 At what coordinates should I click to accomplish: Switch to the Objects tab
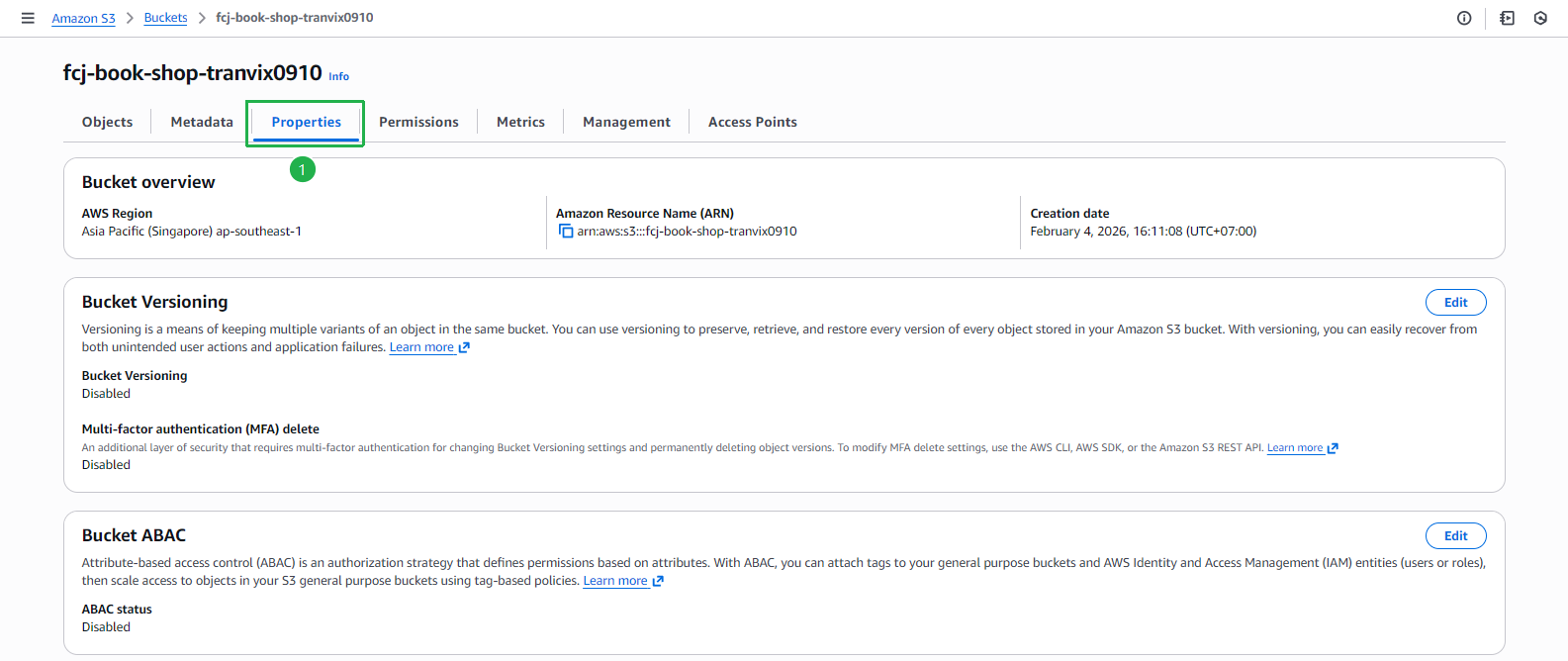[x=107, y=122]
